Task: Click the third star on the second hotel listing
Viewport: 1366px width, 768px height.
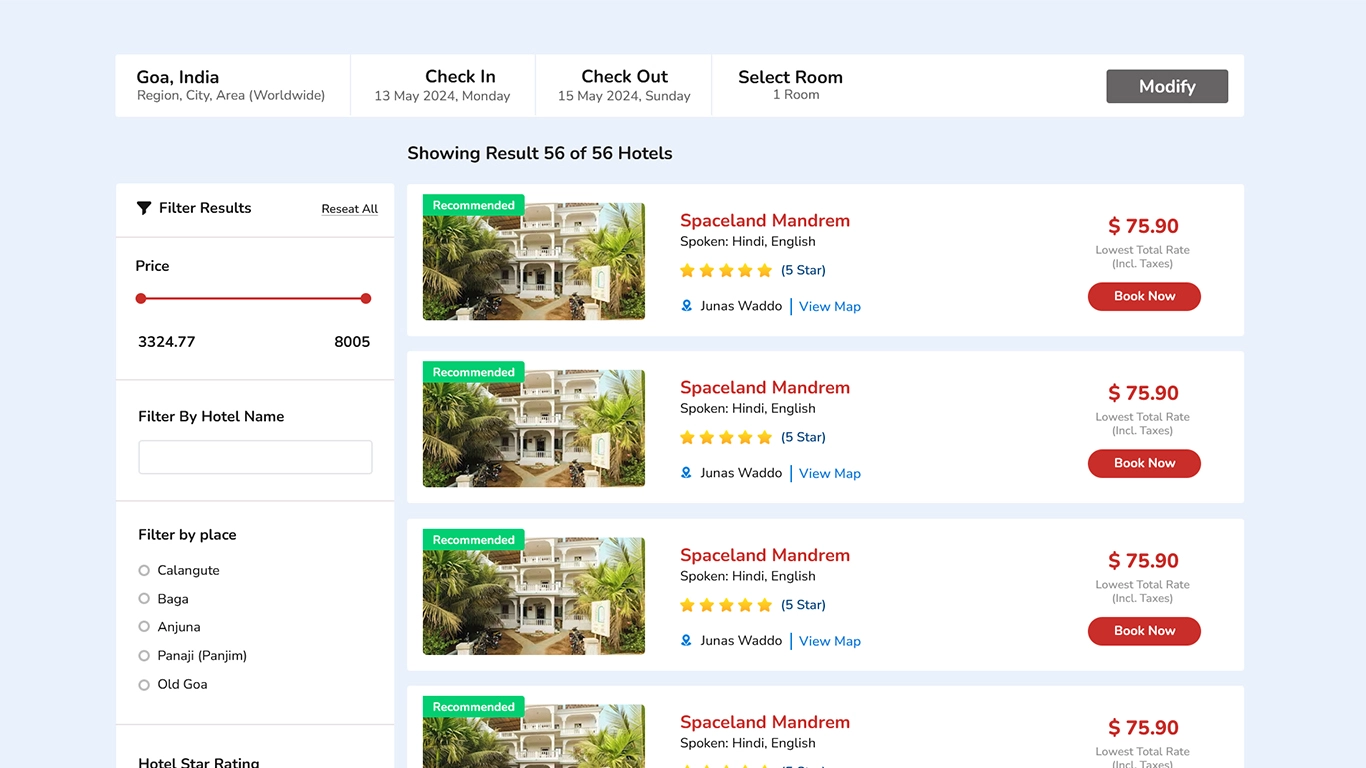Action: [725, 437]
